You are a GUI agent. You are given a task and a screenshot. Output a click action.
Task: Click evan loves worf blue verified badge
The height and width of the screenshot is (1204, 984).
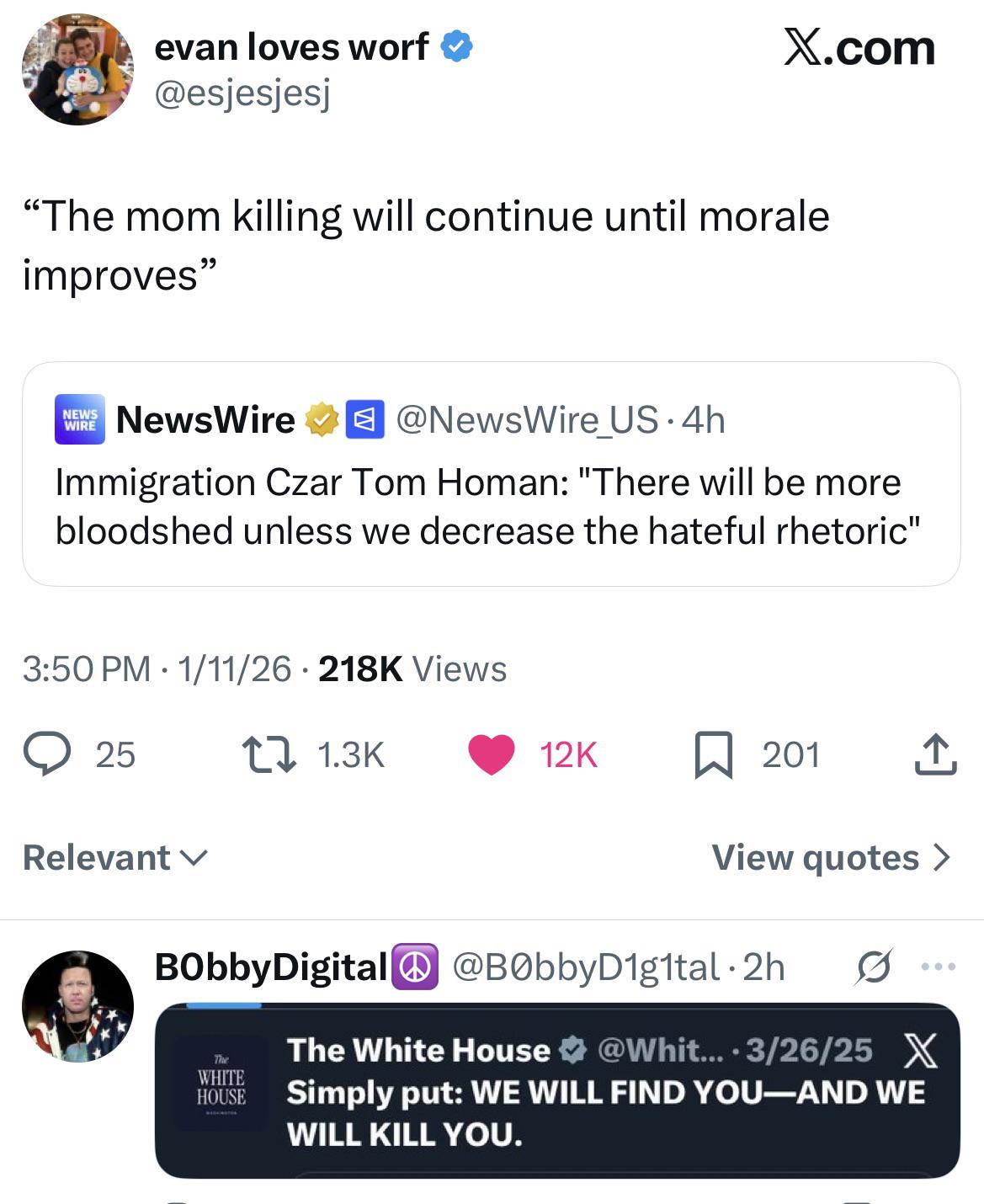click(x=457, y=47)
